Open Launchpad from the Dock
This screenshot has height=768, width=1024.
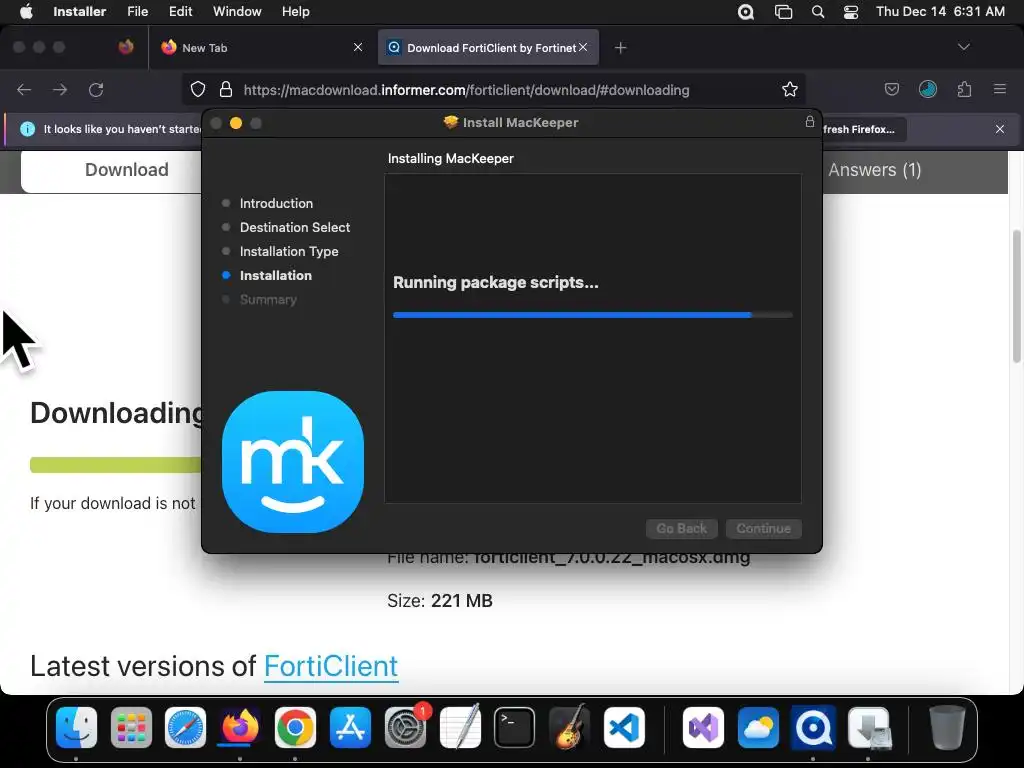tap(131, 727)
